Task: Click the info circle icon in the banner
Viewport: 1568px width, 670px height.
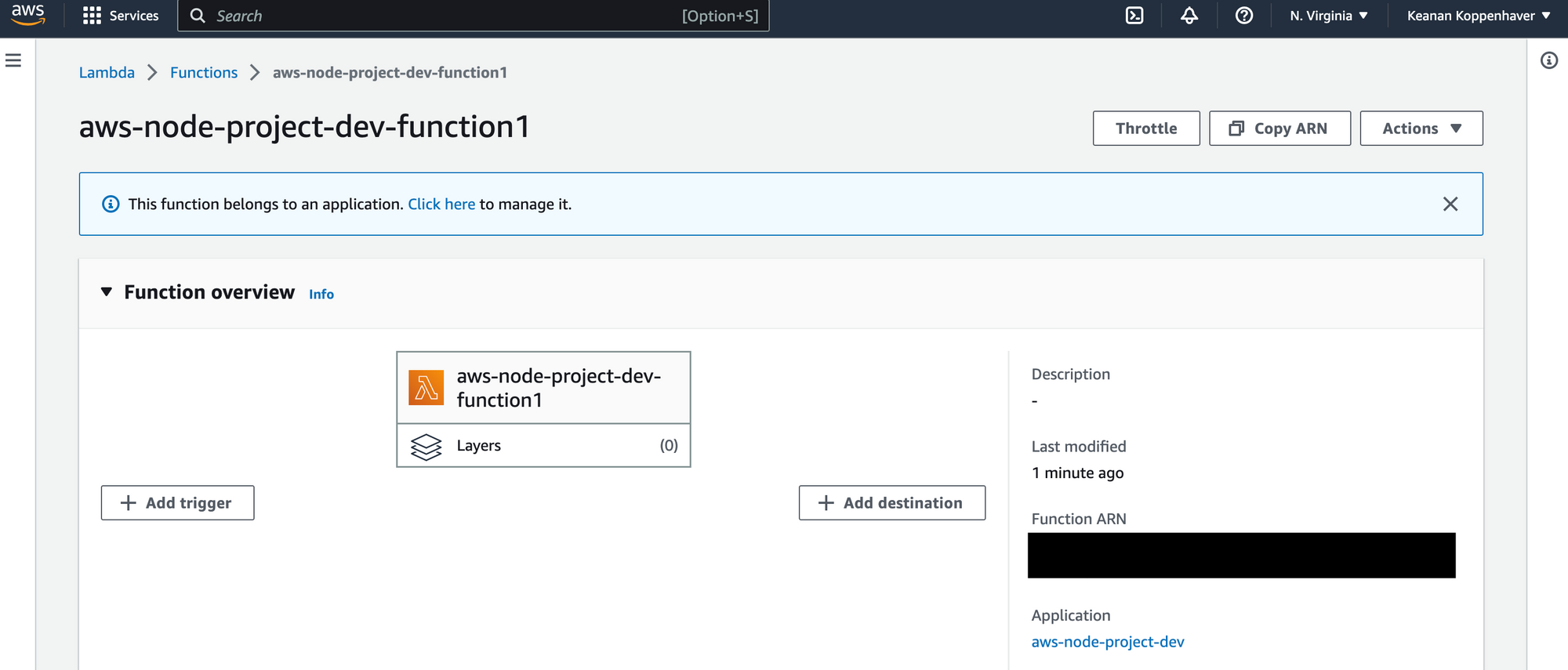Action: [111, 204]
